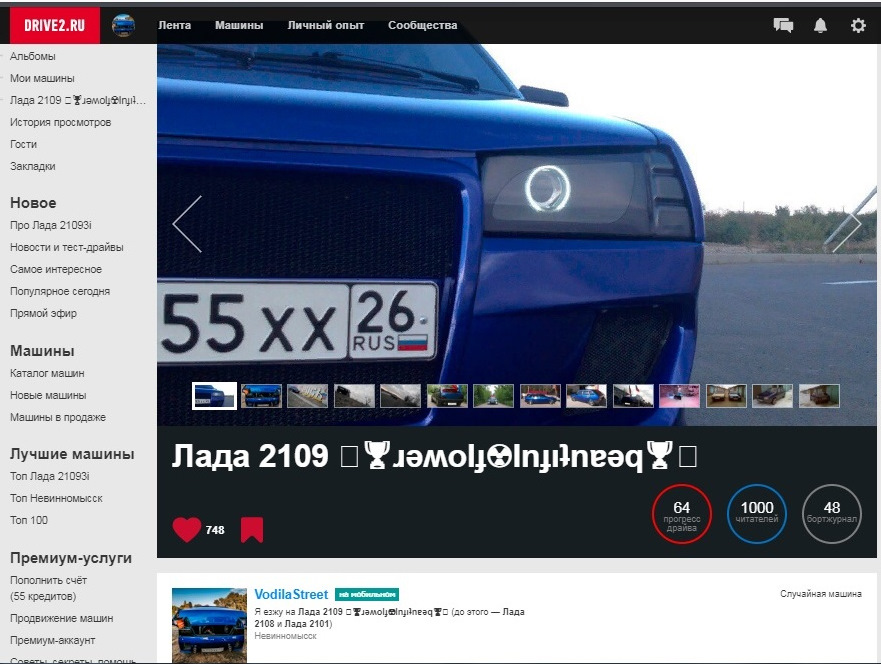Open Прямой эфир link
Viewport: 881px width, 664px height.
pos(43,313)
